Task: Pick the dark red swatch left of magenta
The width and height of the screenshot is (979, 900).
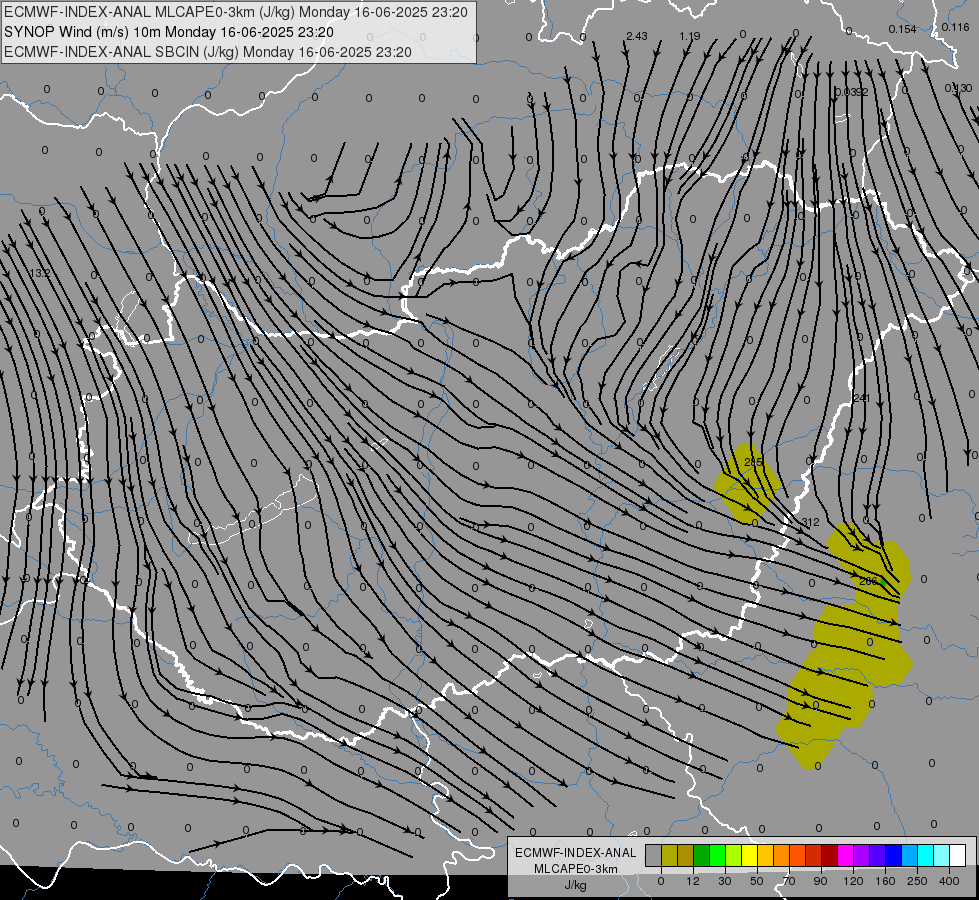Action: pos(830,855)
